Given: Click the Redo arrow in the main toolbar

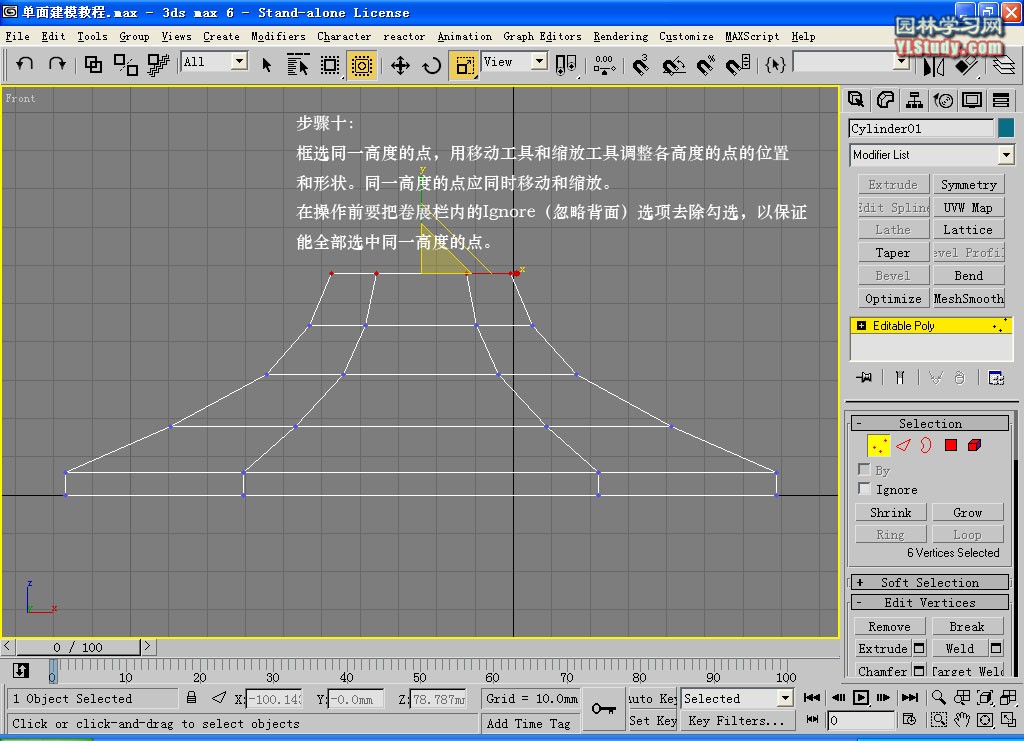Looking at the screenshot, I should tap(57, 64).
